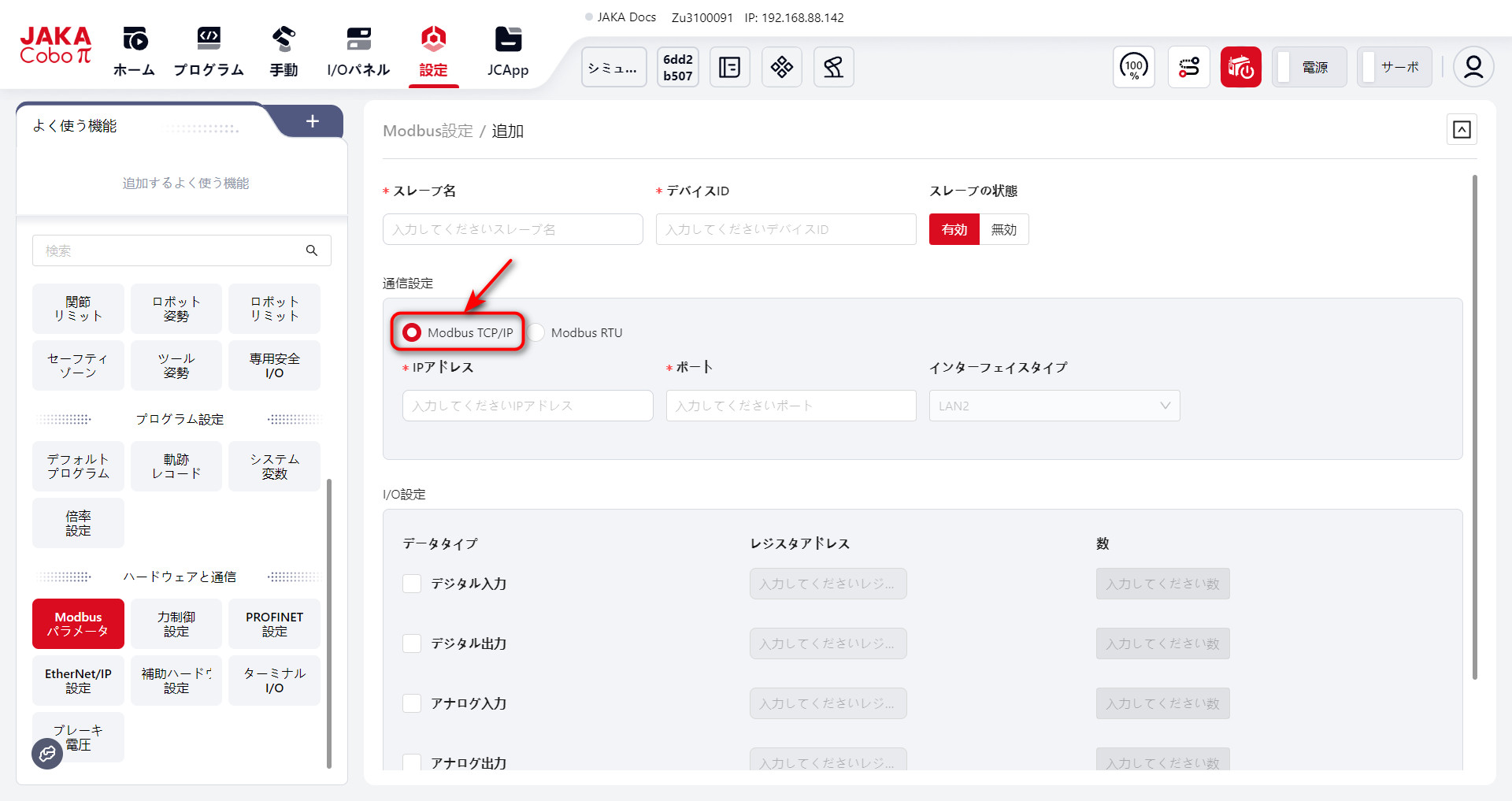
Task: Open the user account profile icon
Action: click(x=1473, y=68)
